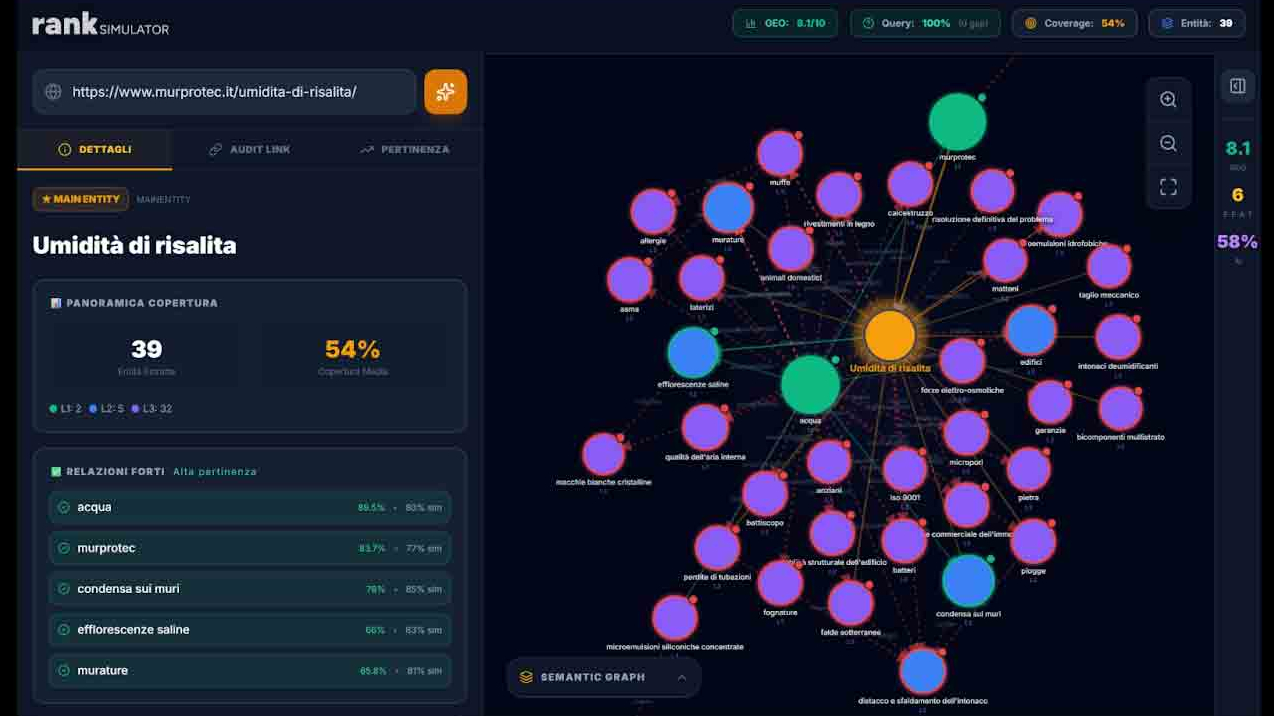Open the Pertinenza tab

[x=404, y=149]
